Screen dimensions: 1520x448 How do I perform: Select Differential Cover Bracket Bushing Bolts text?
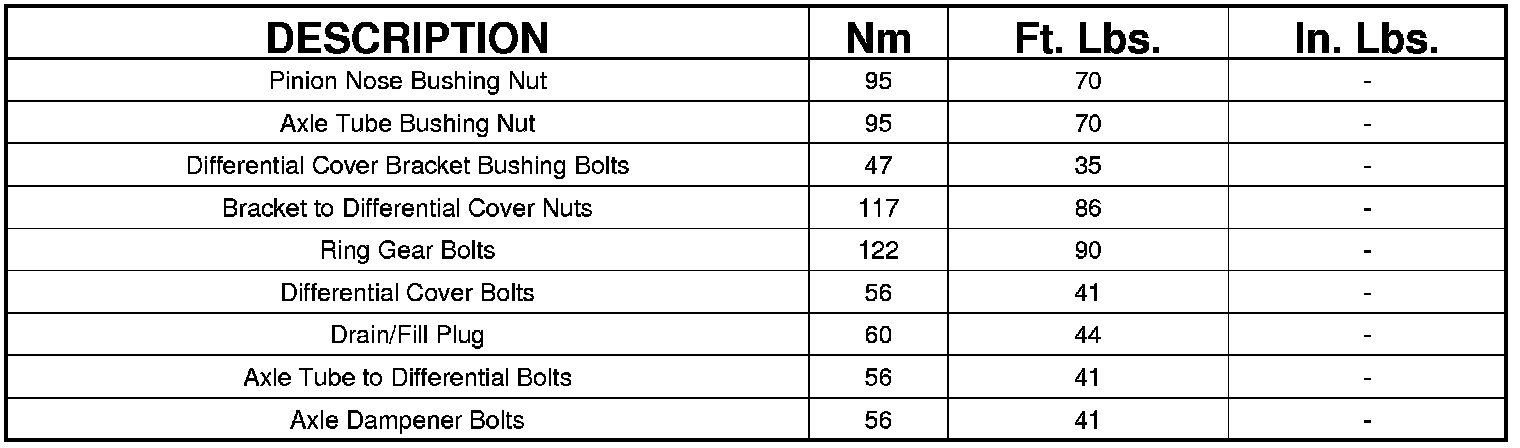point(408,166)
